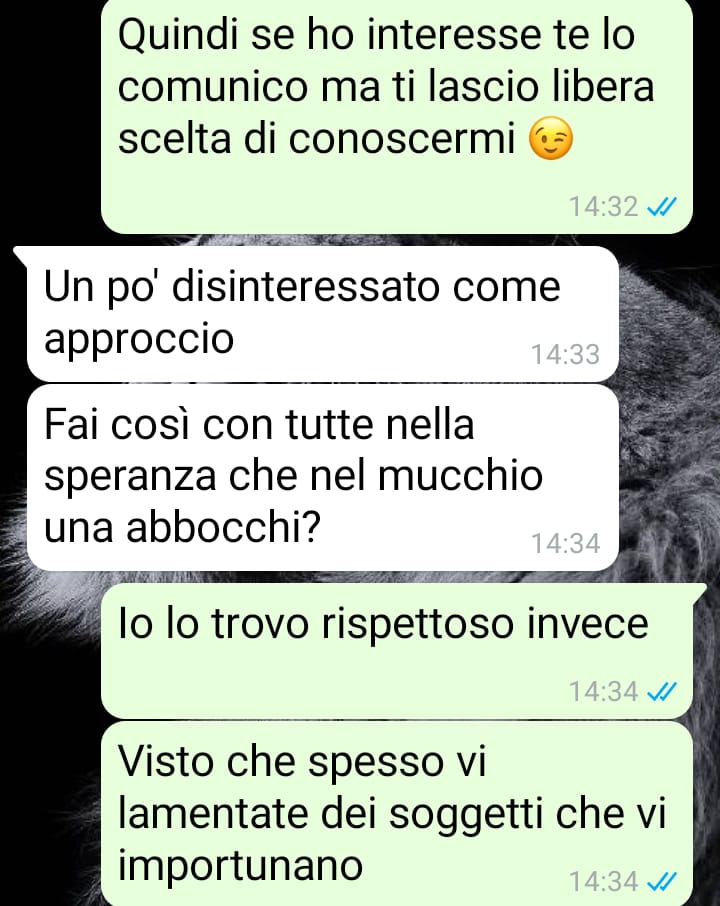This screenshot has height=906, width=720.
Task: Tap the word 'rispettoso' in sent message
Action: 417,625
